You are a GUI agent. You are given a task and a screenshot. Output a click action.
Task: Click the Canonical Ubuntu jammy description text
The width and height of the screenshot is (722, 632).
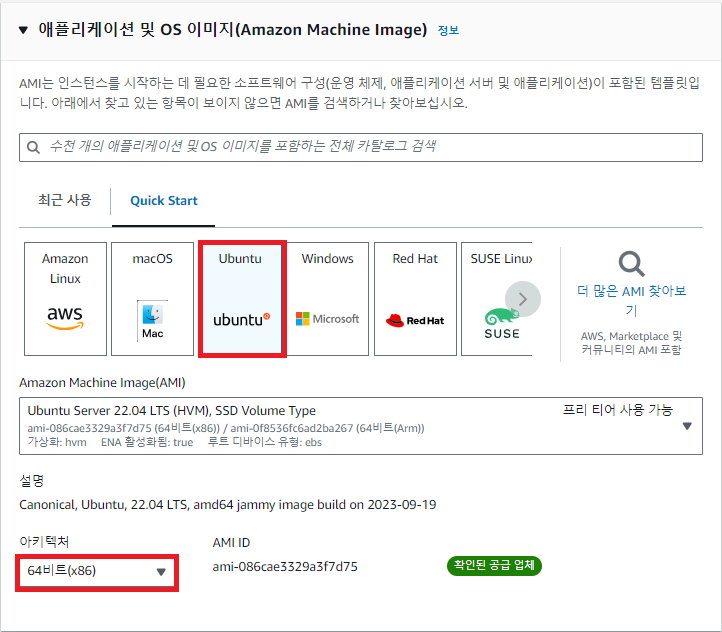pos(227,505)
